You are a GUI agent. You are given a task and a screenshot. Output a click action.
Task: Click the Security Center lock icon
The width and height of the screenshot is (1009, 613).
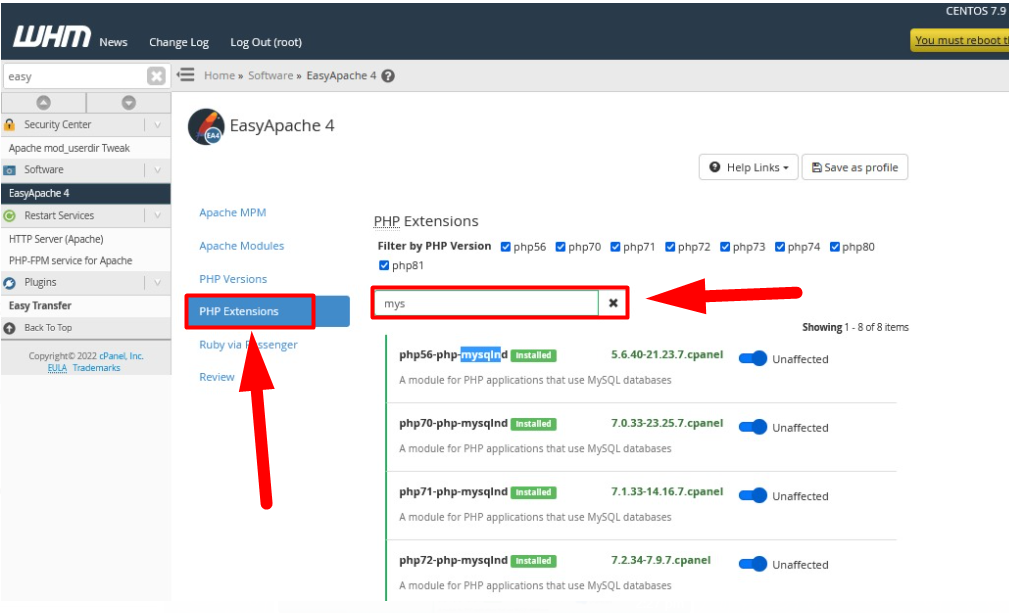tap(10, 124)
